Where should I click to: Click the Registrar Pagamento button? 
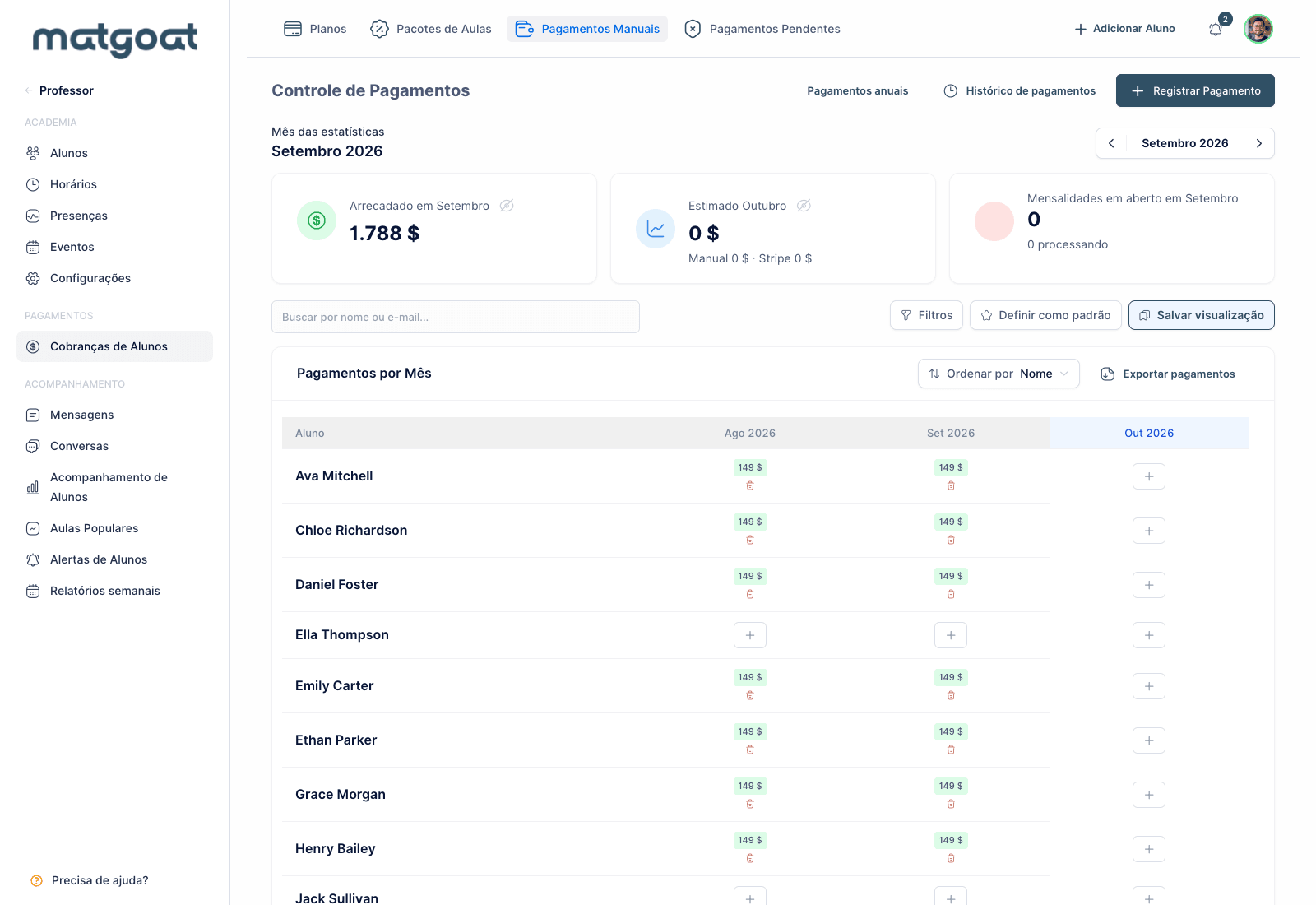(x=1195, y=90)
